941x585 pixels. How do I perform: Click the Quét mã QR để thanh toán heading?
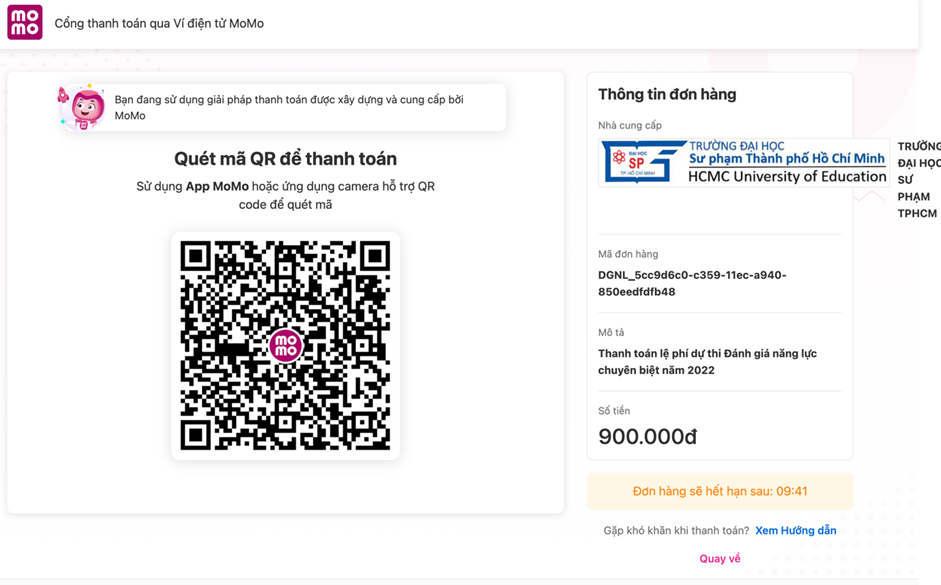[285, 159]
